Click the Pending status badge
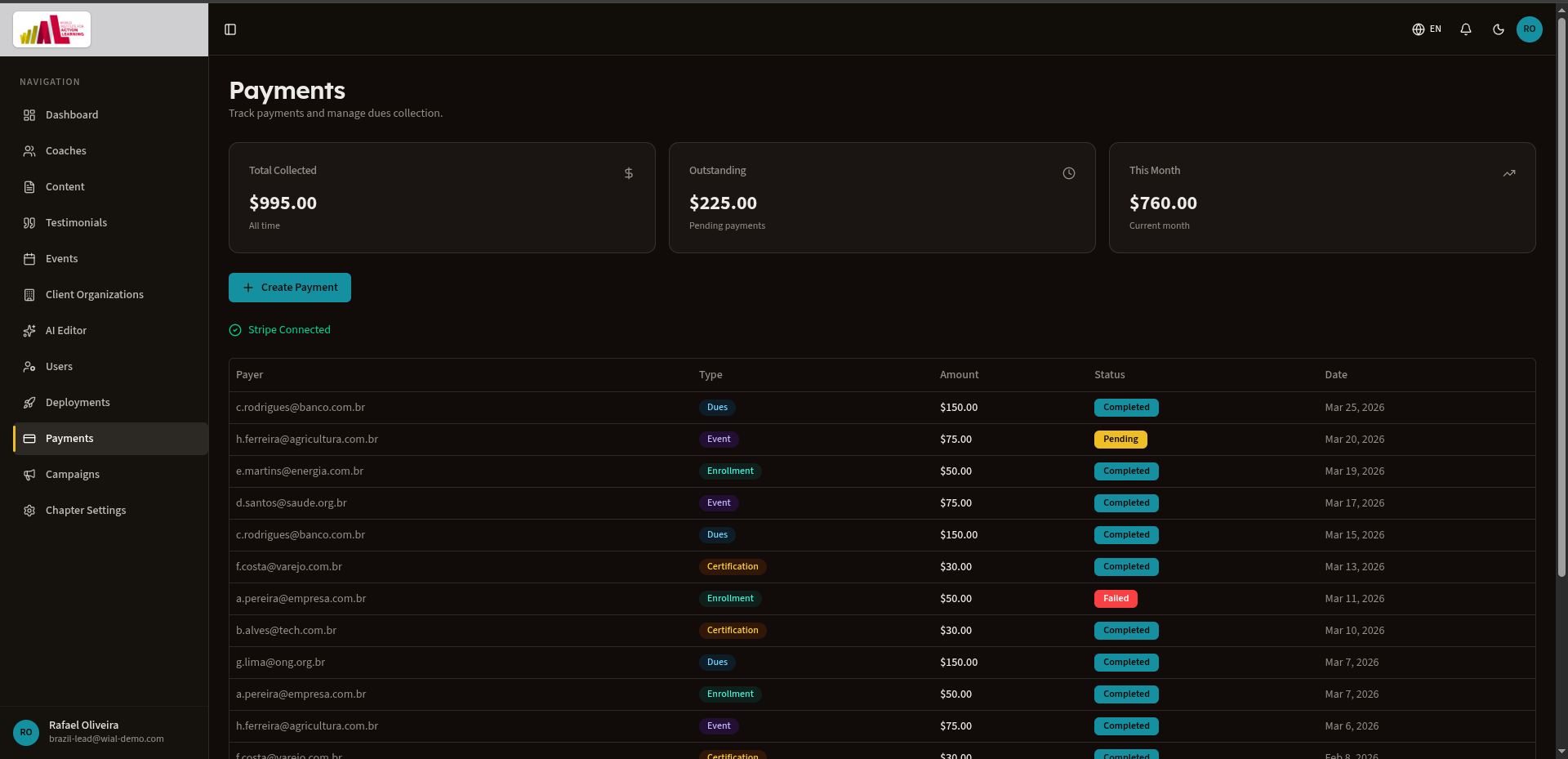Screen dimensions: 1568x759 (x=1120, y=440)
